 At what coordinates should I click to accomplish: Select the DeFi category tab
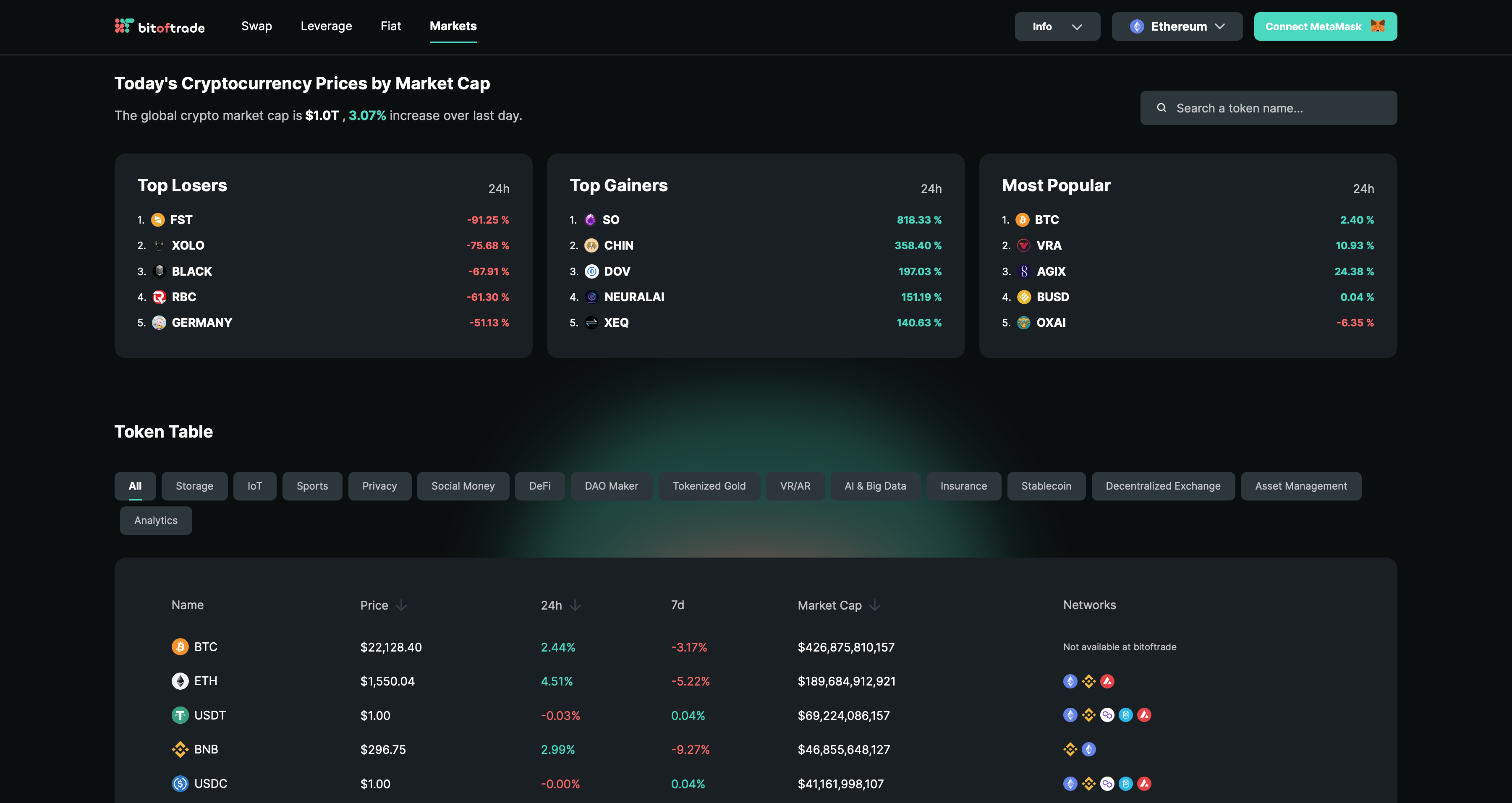[539, 486]
